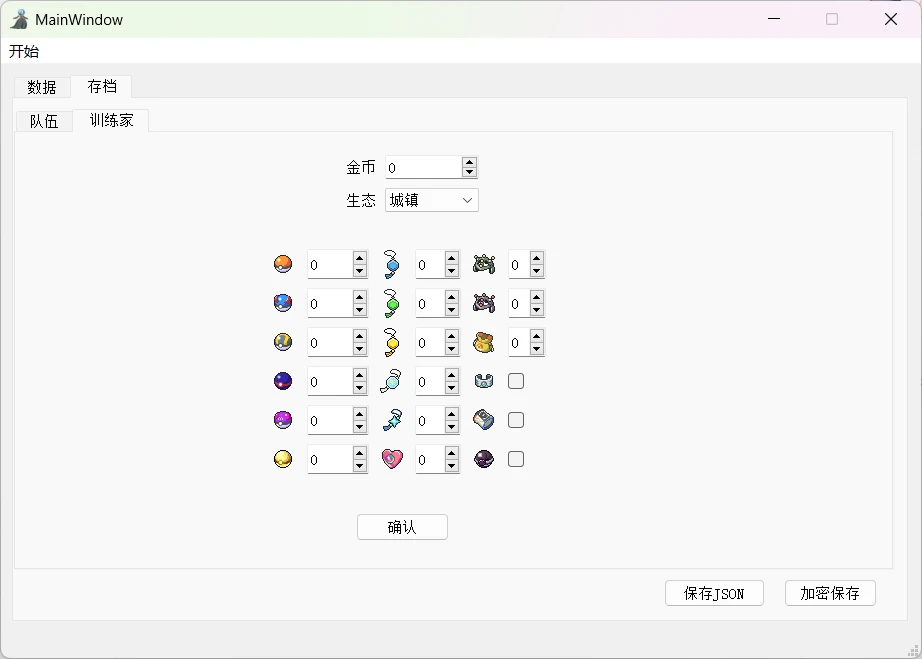
Task: Select the 存档 tab
Action: tap(102, 86)
